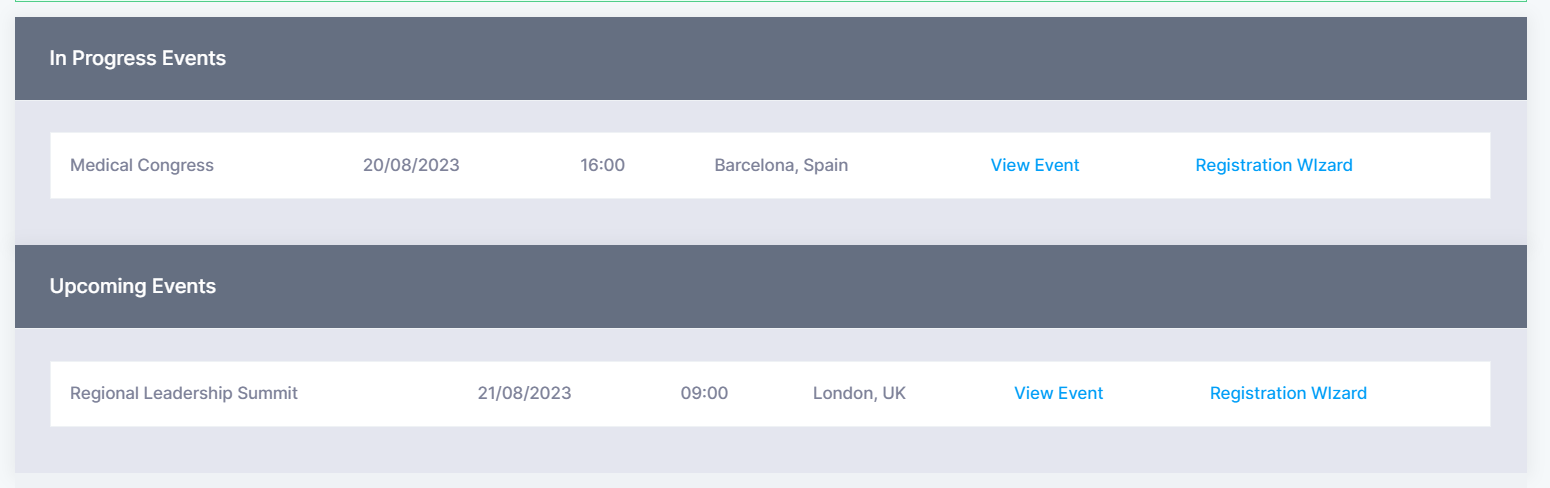
Task: Click the 21/08/2023 date
Action: coord(524,393)
